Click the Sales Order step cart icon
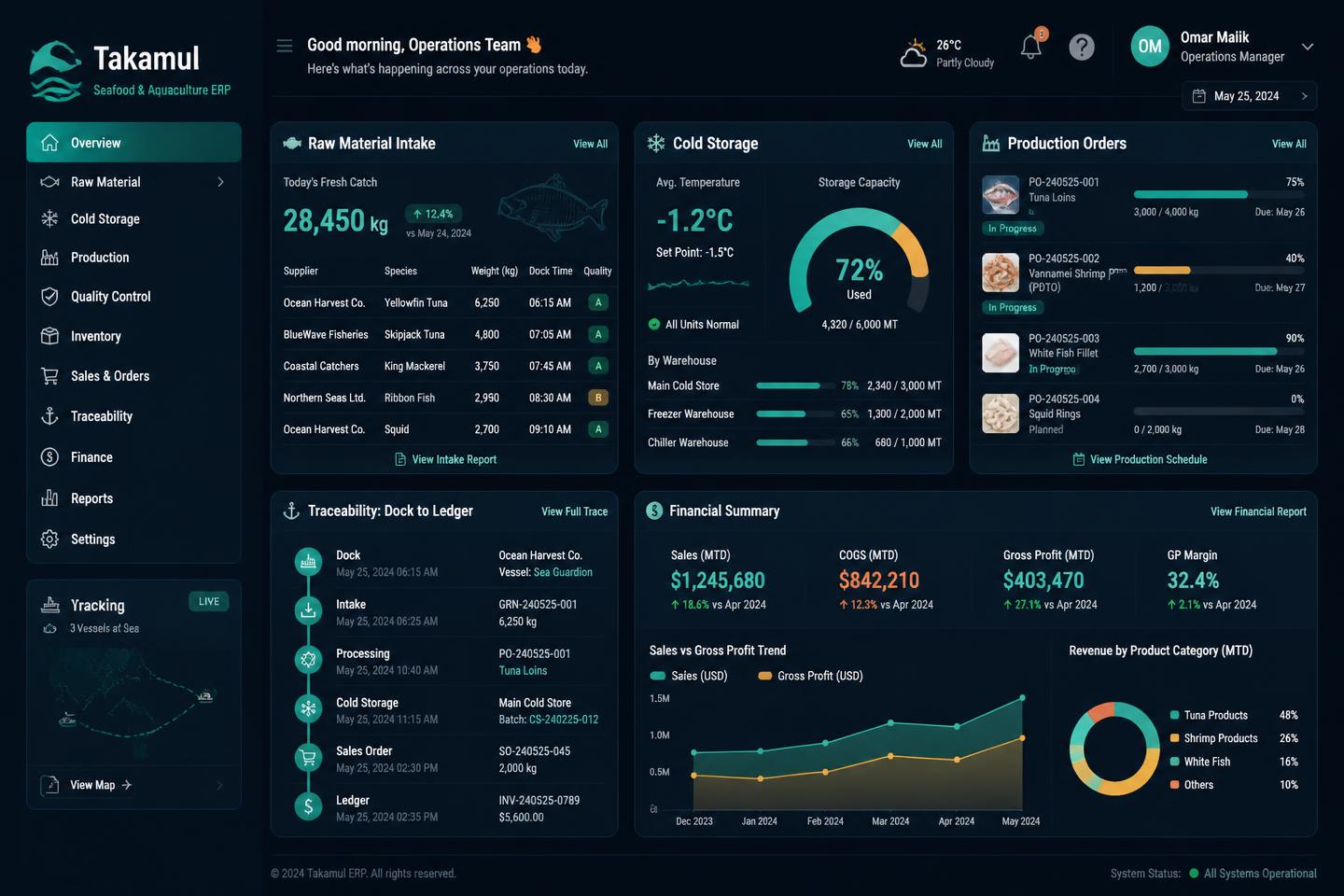This screenshot has height=896, width=1344. (x=308, y=757)
